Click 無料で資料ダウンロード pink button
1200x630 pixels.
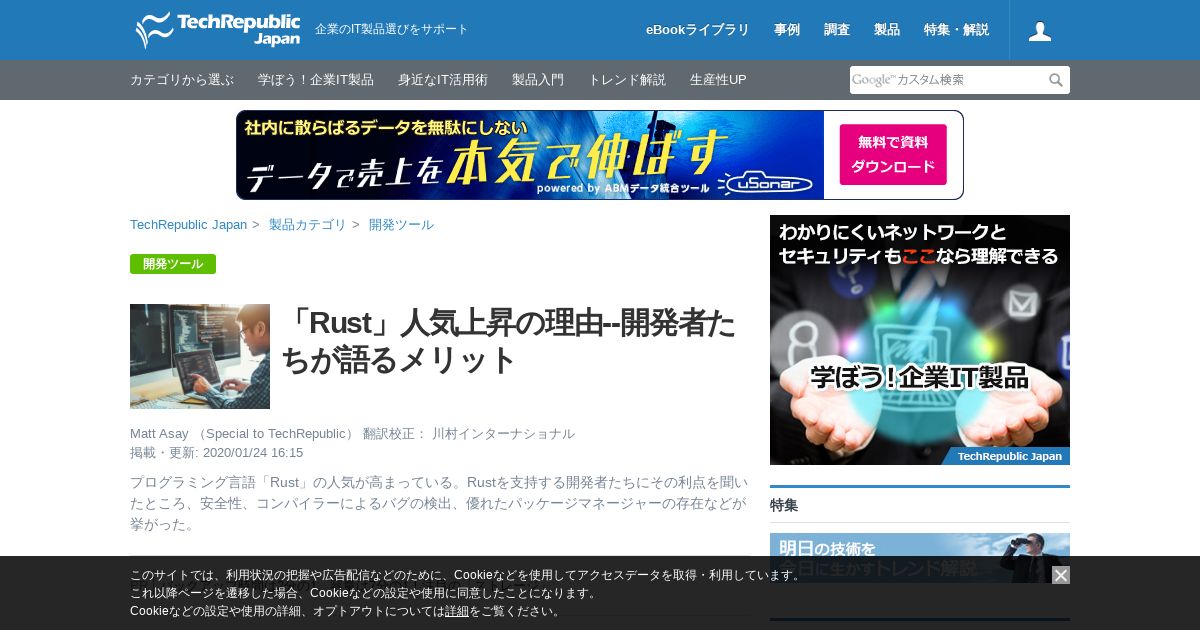pos(893,155)
